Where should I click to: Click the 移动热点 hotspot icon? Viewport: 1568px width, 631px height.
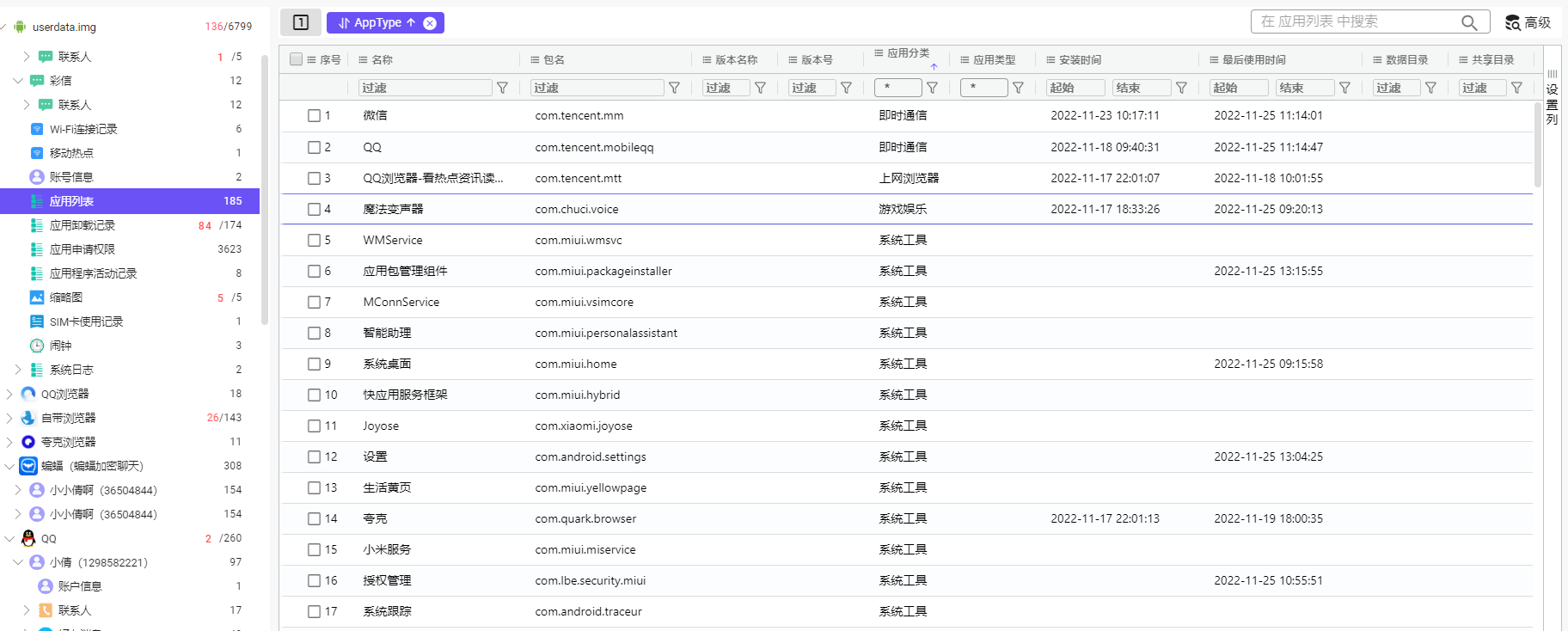[37, 153]
